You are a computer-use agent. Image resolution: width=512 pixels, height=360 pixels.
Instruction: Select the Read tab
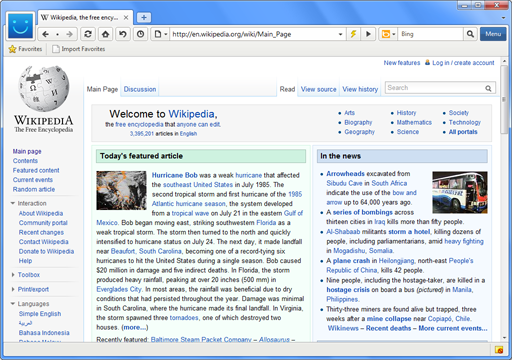(287, 89)
